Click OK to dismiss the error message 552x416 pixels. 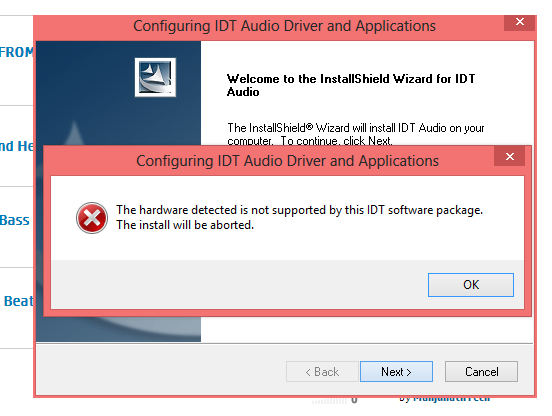click(x=471, y=285)
